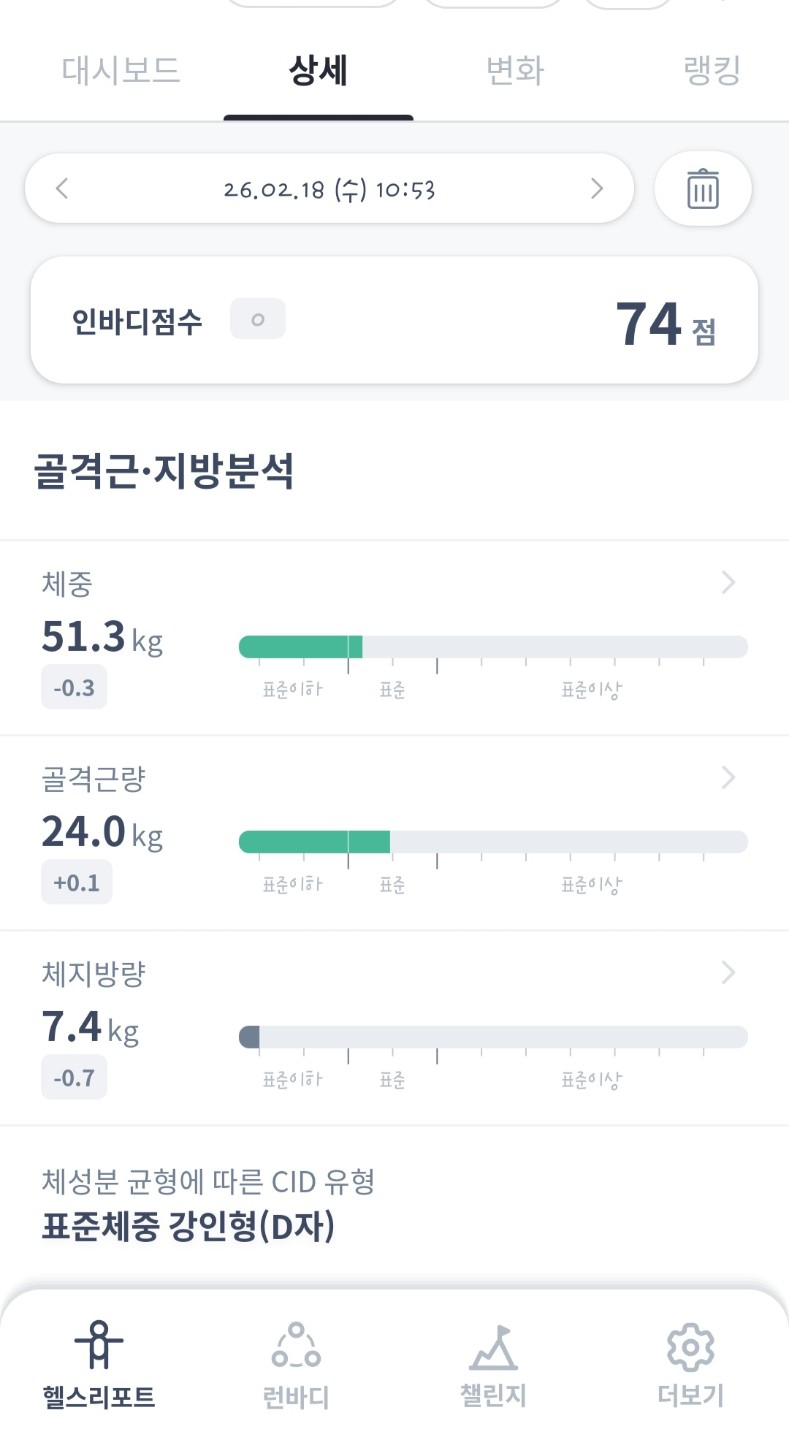
Task: Tap the date 26.02.18 (수) 10:53
Action: [329, 188]
